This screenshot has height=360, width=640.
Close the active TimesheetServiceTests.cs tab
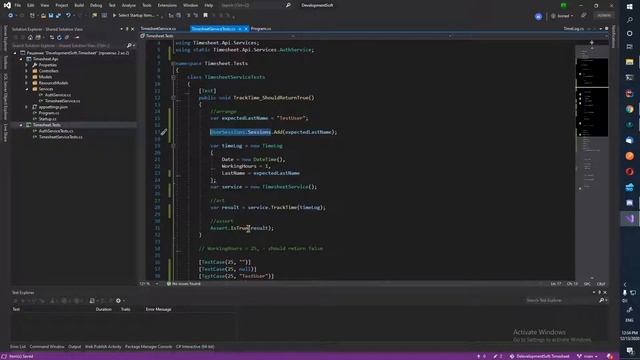coord(246,29)
